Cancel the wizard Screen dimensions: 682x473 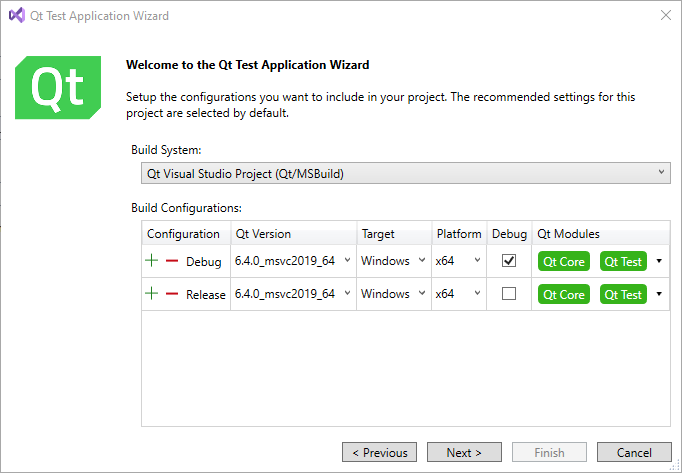coord(634,453)
